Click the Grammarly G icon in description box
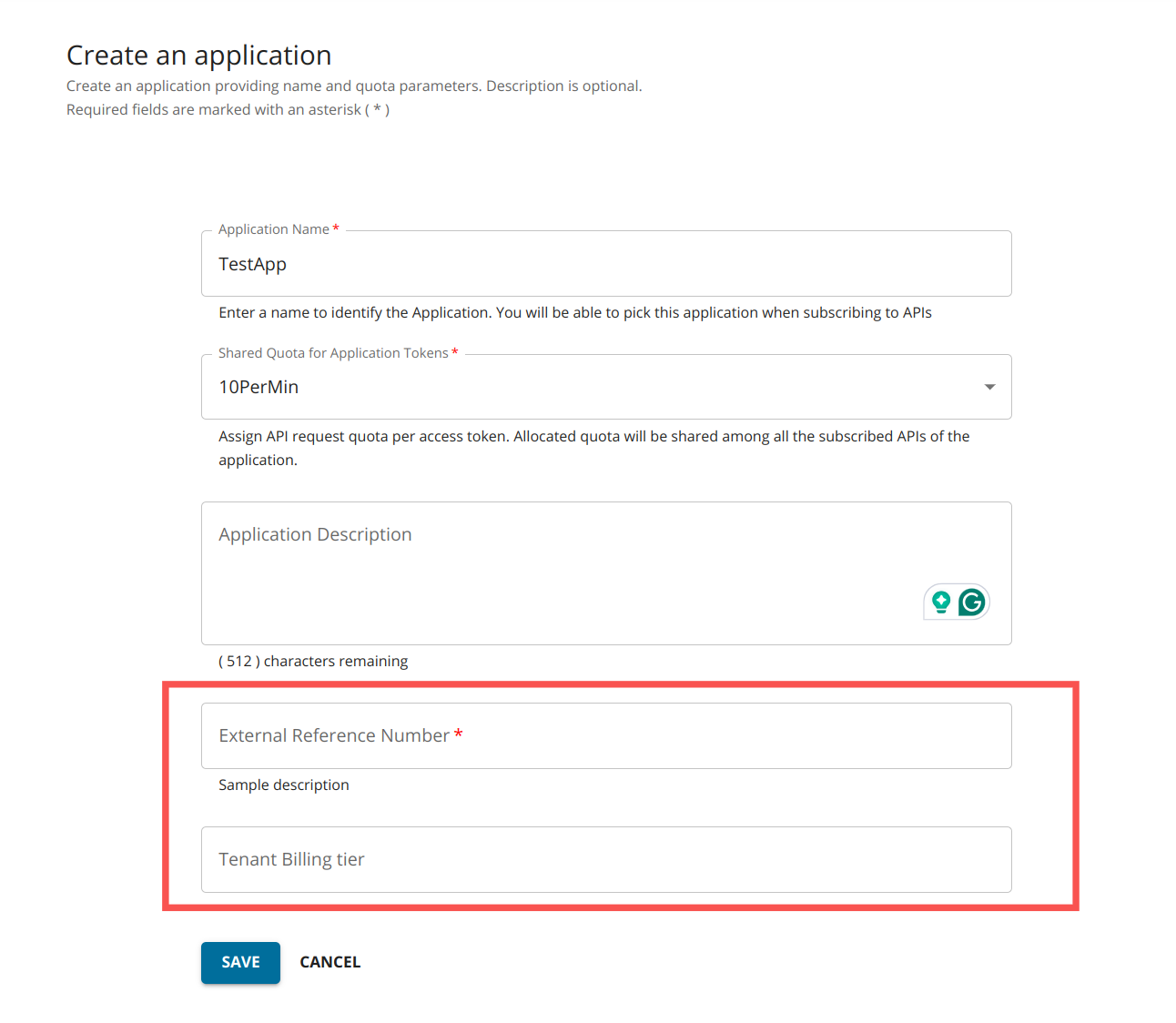 click(x=972, y=603)
